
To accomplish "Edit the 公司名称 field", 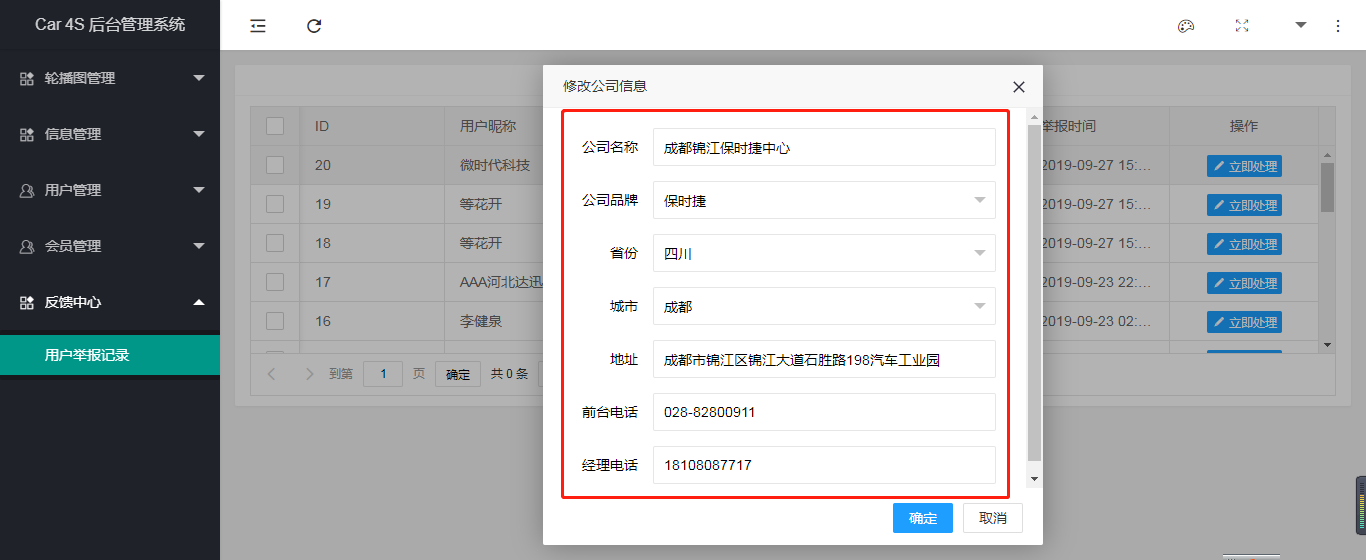I will coord(824,147).
